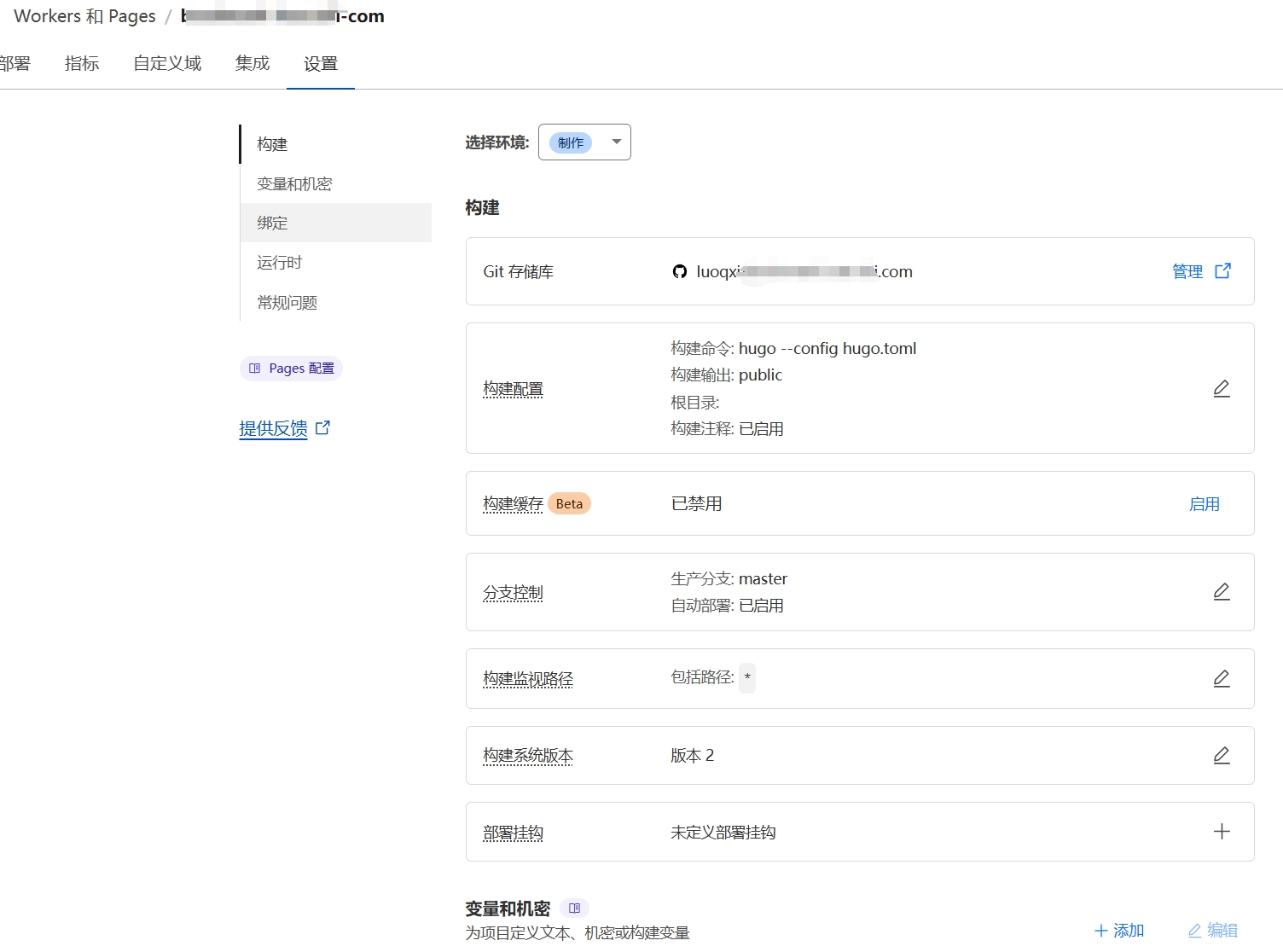The image size is (1283, 952).
Task: Click the external link icon next to 管理
Action: pos(1223,270)
